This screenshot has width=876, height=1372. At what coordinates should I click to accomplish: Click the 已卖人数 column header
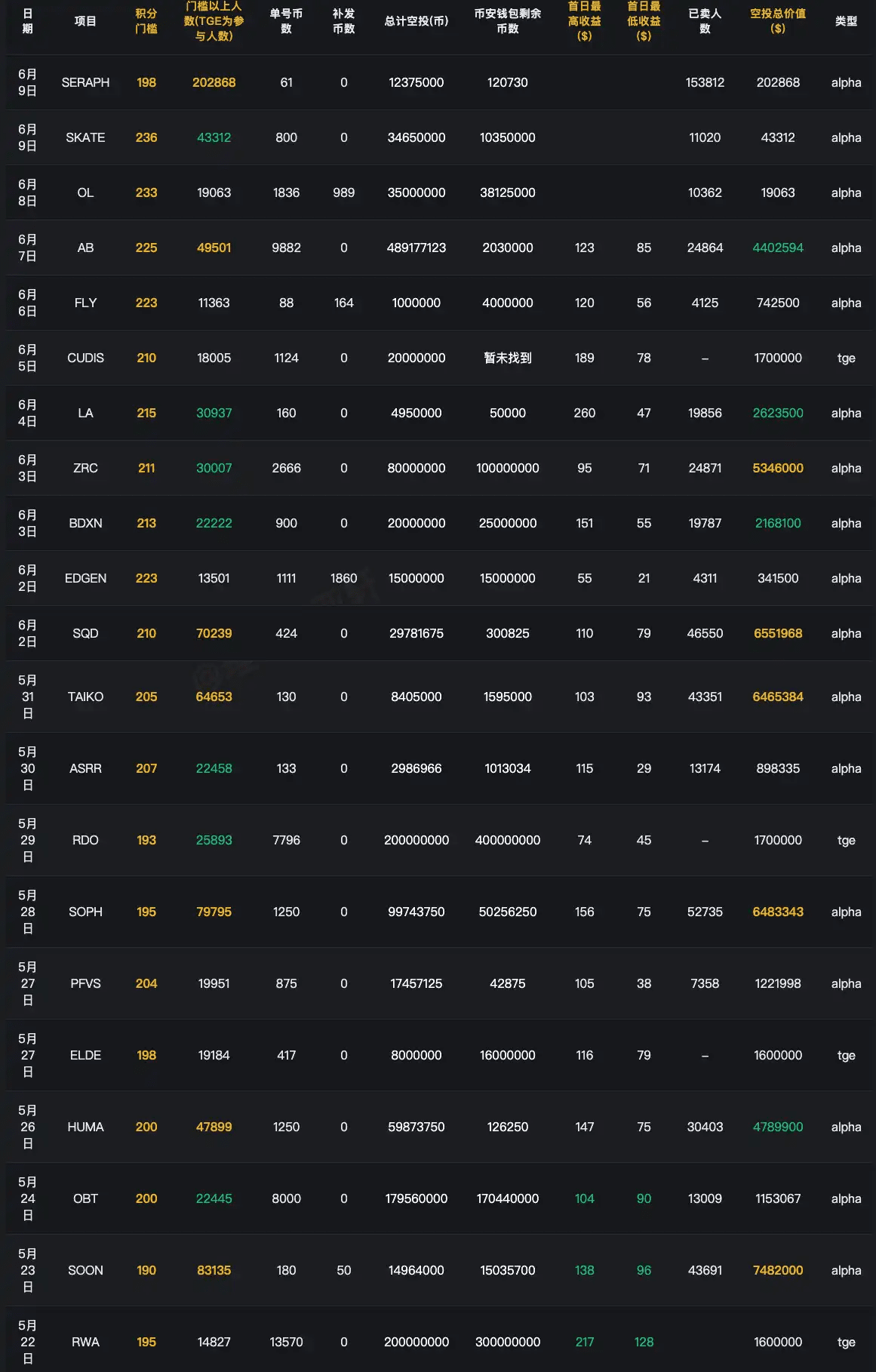(705, 21)
